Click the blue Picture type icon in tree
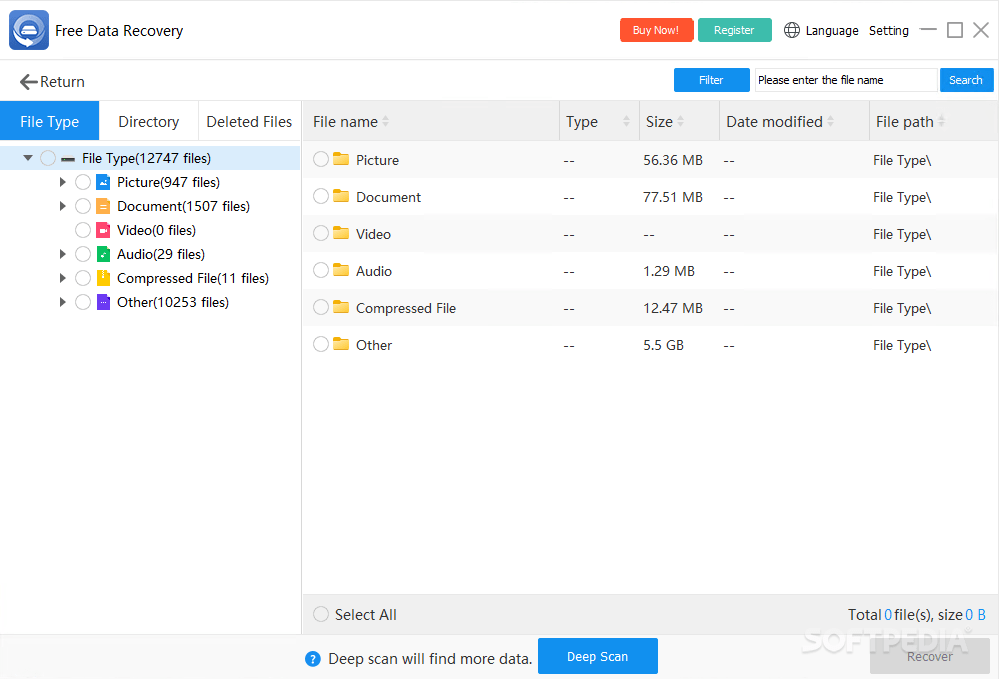The height and width of the screenshot is (679, 999). point(103,182)
